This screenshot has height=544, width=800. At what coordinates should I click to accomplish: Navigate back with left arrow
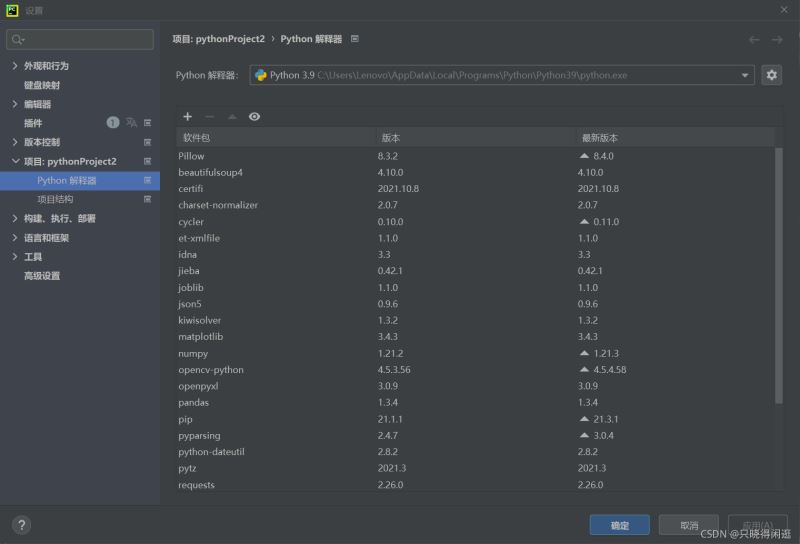point(754,40)
